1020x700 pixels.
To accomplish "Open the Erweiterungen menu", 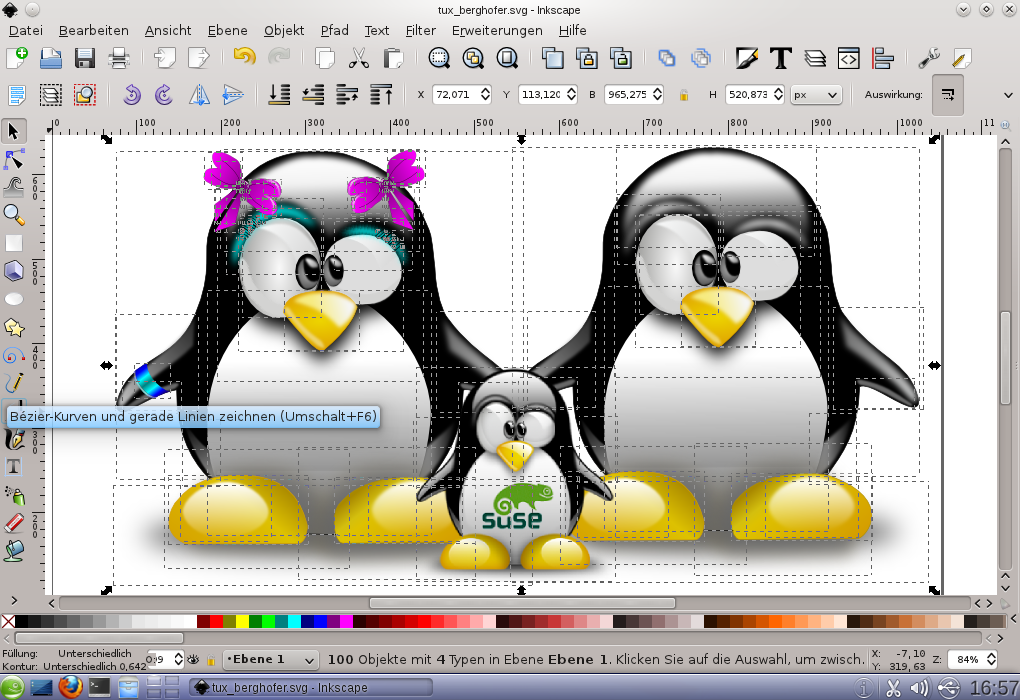I will pos(497,31).
